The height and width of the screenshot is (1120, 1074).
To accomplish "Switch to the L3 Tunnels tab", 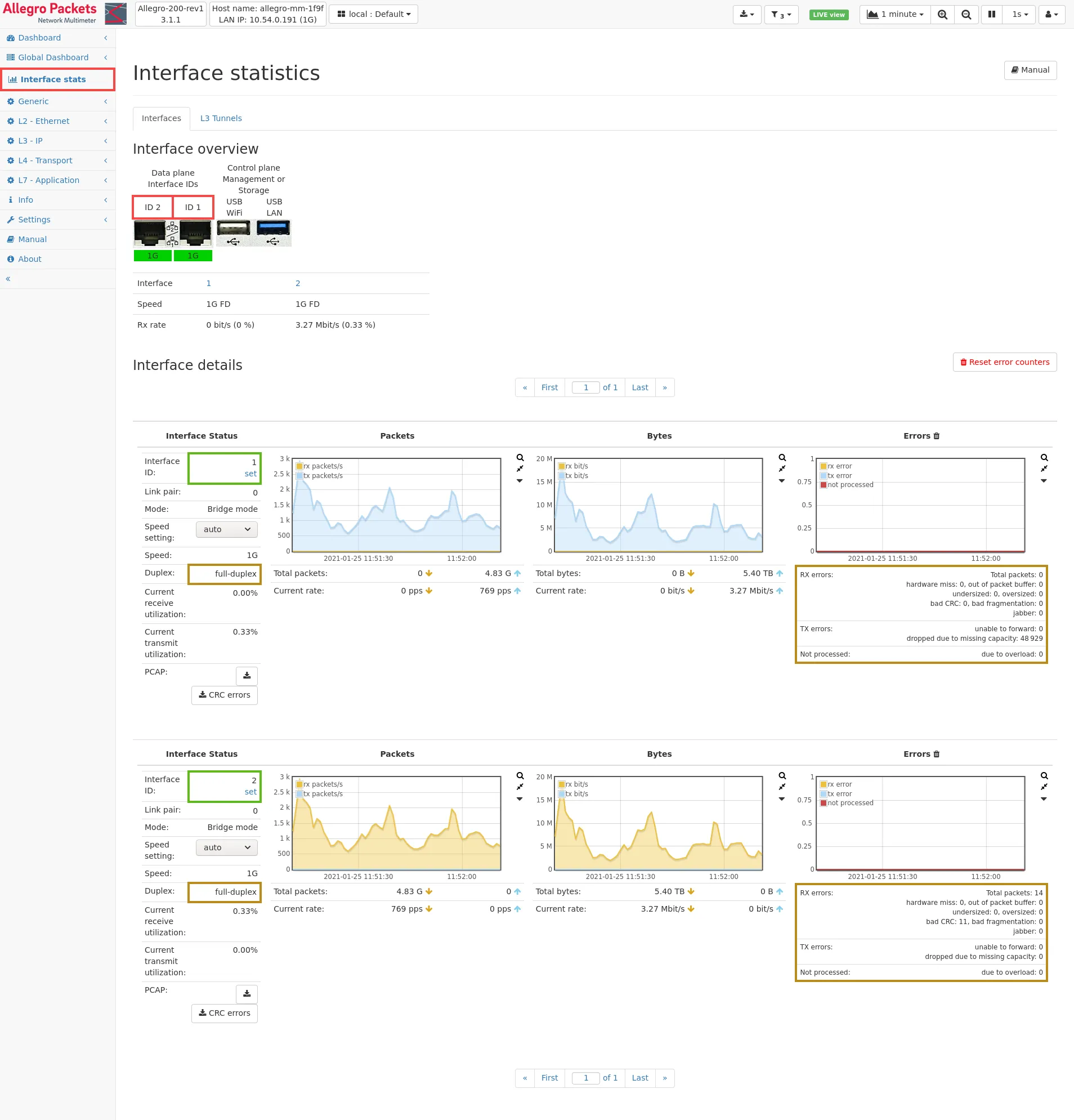I will 221,118.
